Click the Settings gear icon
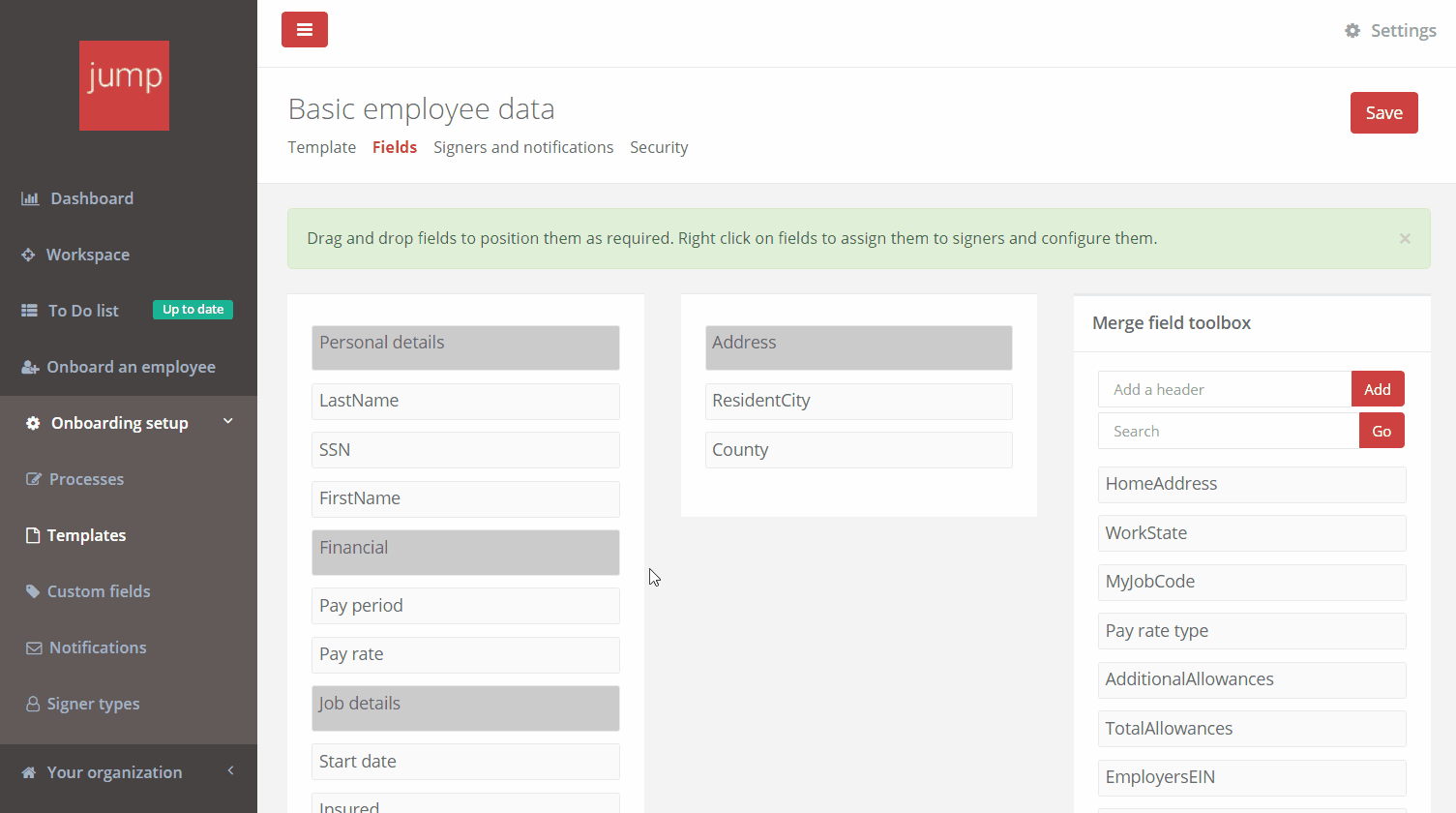 pyautogui.click(x=1352, y=31)
